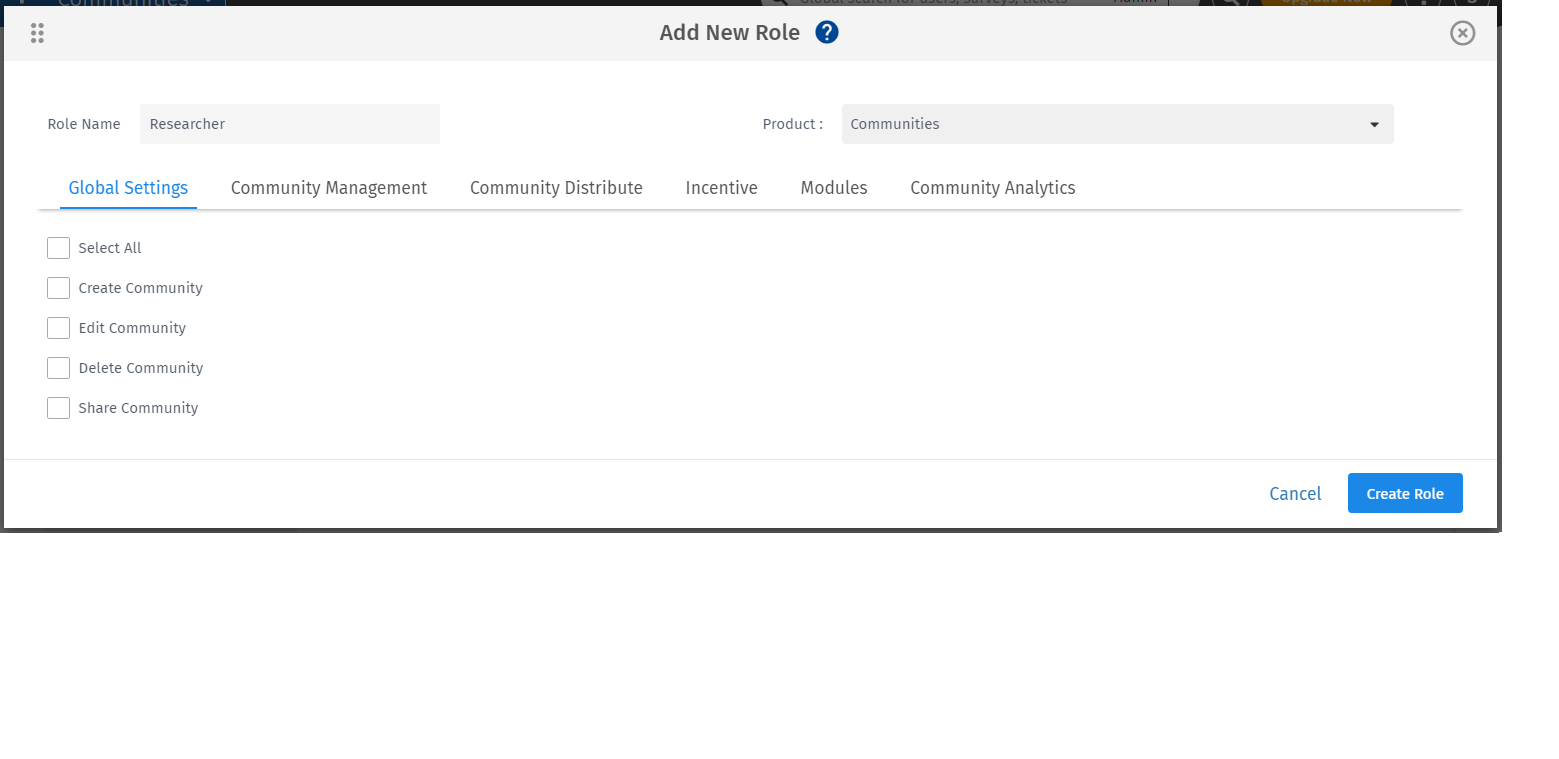Check the Edit Community checkbox
The width and height of the screenshot is (1559, 759).
(x=58, y=328)
